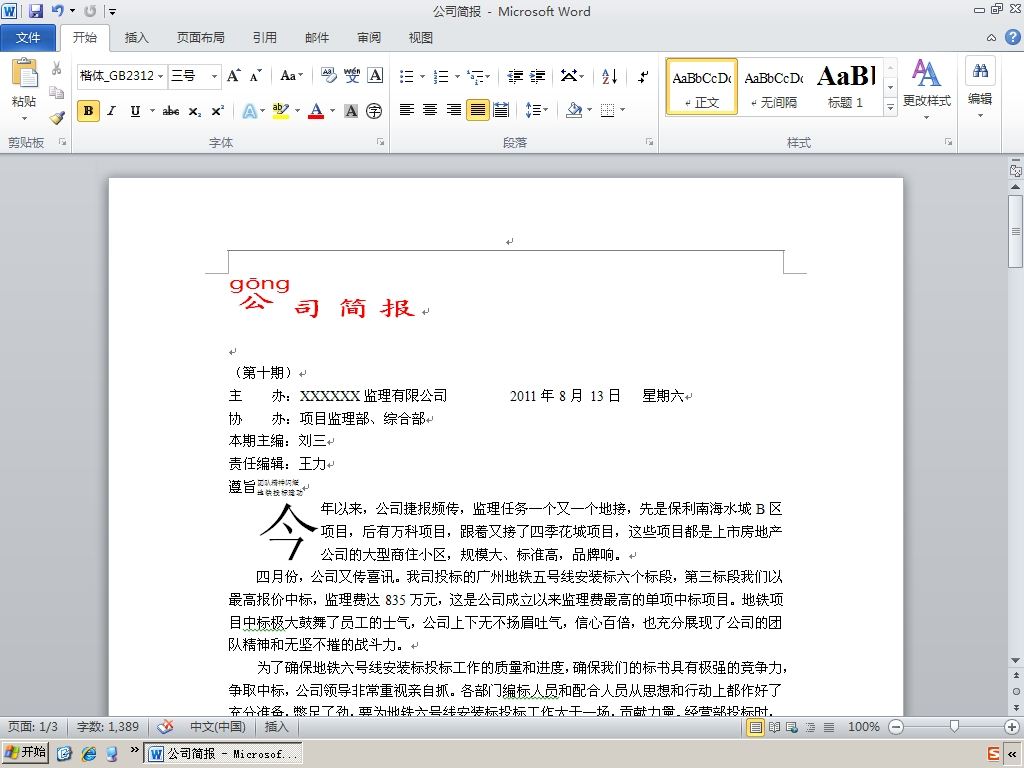The width and height of the screenshot is (1024, 768).
Task: Click language 中文(中国) in status bar
Action: (217, 727)
